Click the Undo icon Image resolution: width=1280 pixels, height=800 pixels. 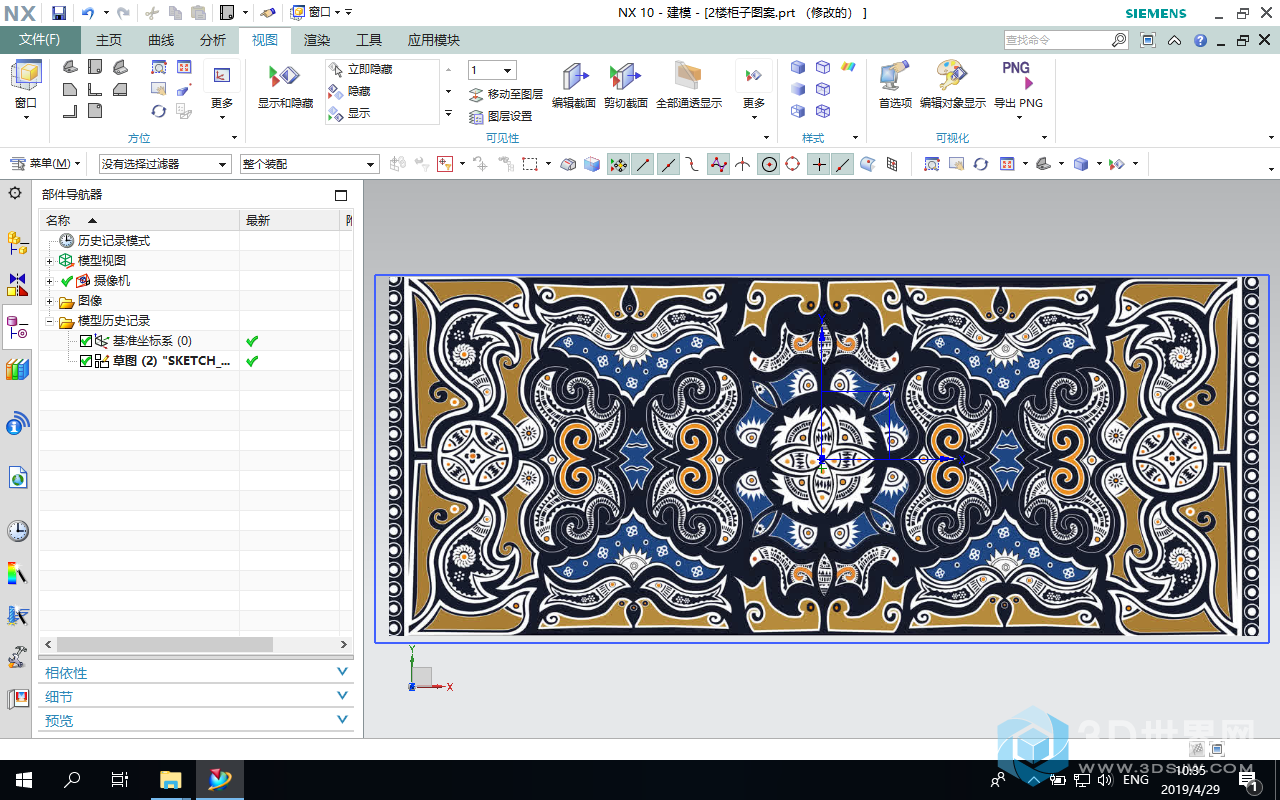[88, 13]
